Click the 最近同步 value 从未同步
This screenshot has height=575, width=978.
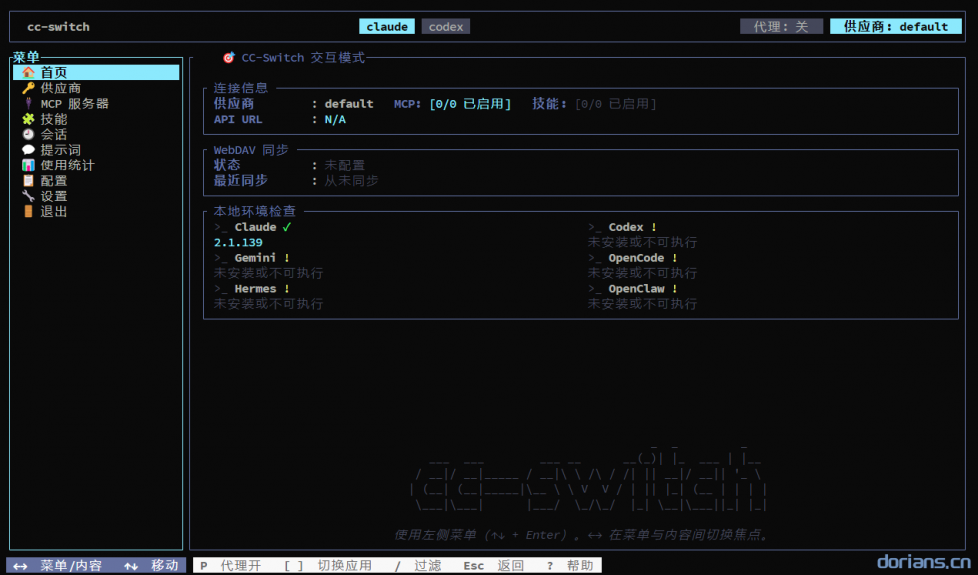click(x=351, y=180)
